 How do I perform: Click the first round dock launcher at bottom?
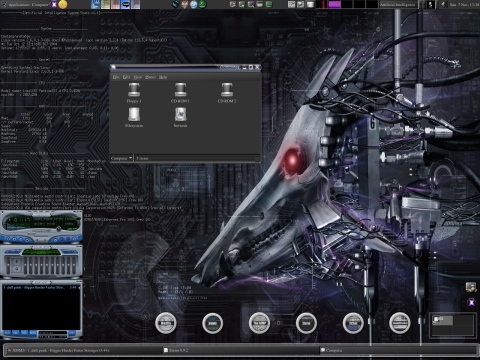click(166, 323)
